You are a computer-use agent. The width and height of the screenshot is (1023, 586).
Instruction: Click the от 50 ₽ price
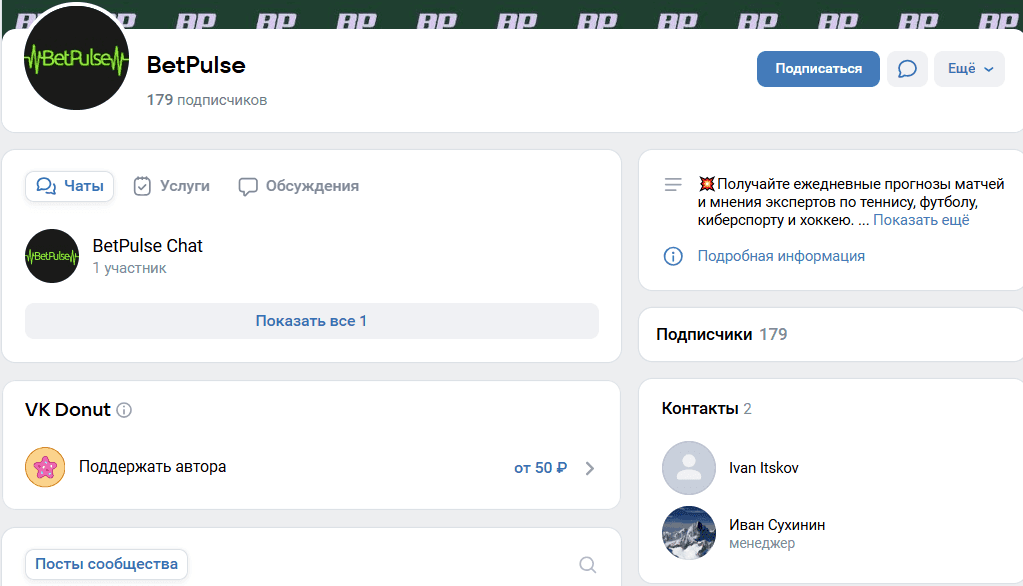(x=540, y=468)
